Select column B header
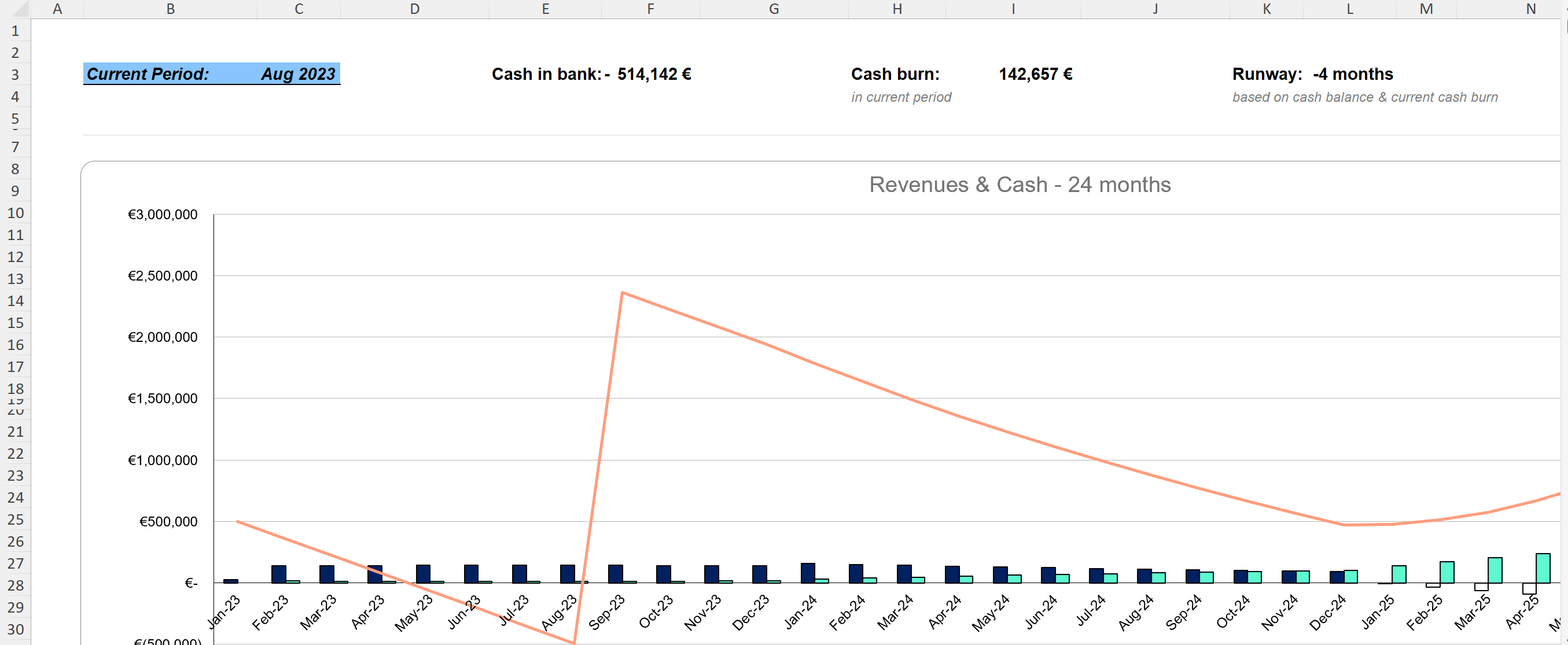The image size is (1568, 645). tap(171, 9)
